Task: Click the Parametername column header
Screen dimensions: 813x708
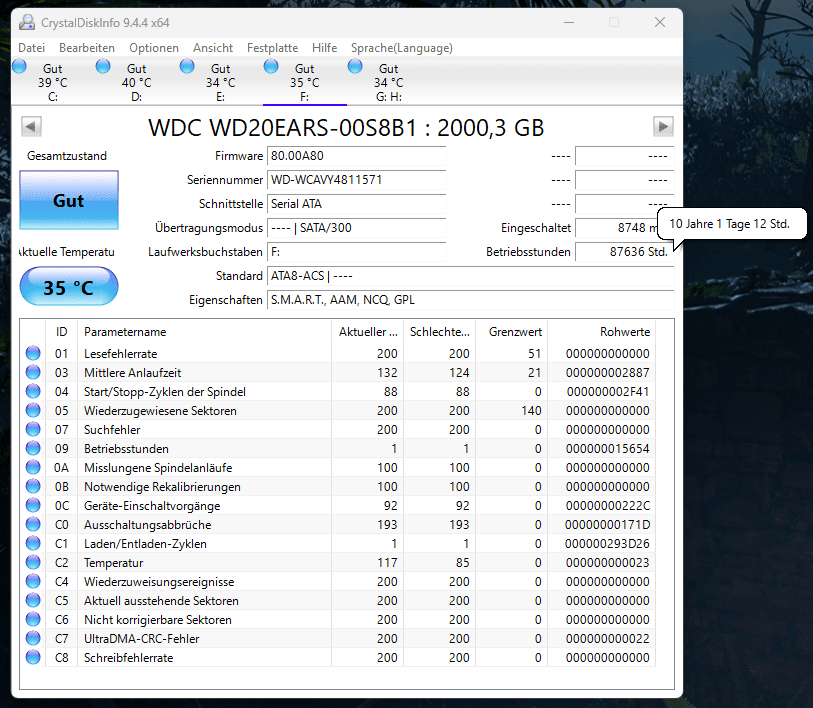Action: [204, 332]
